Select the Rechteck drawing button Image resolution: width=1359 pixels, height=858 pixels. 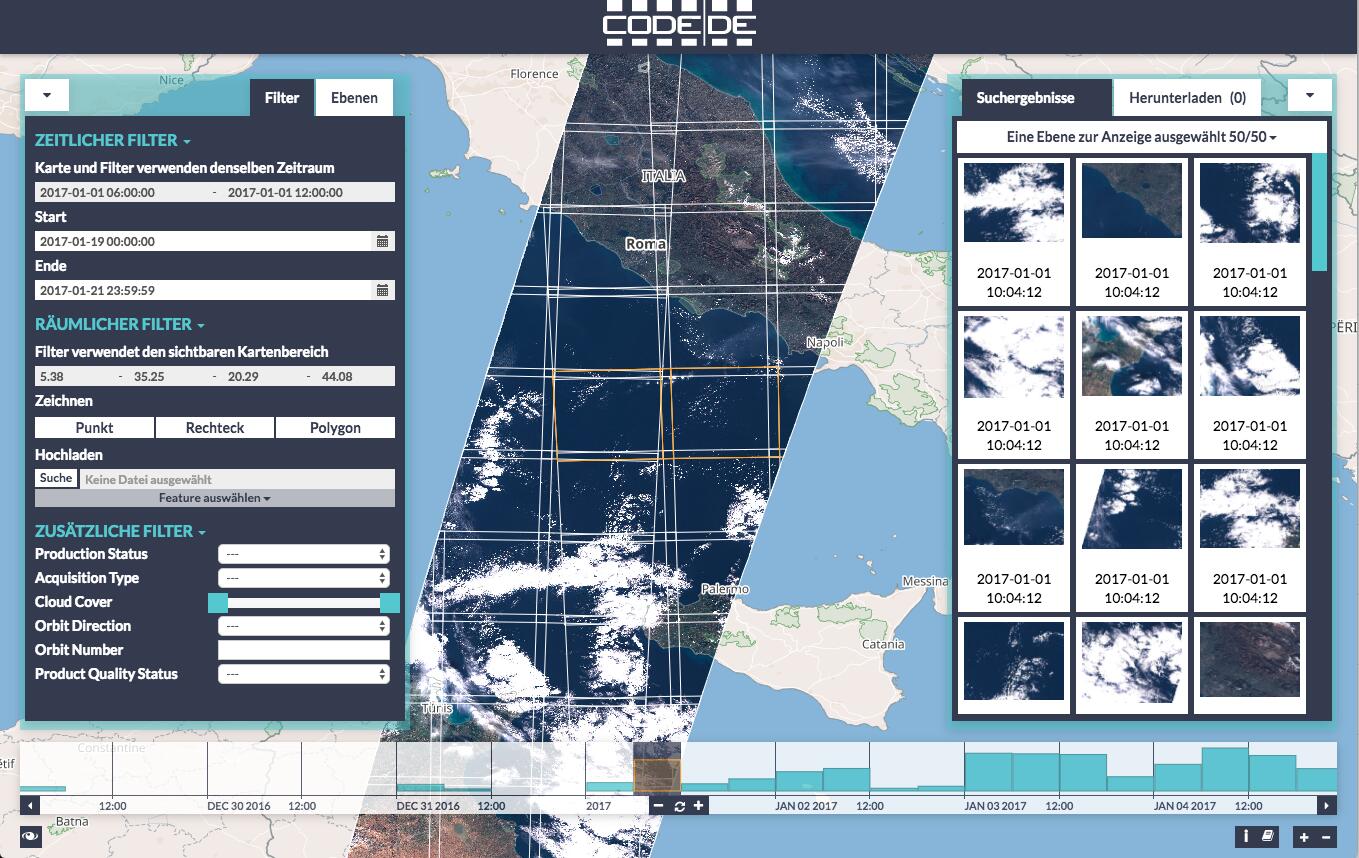click(215, 427)
